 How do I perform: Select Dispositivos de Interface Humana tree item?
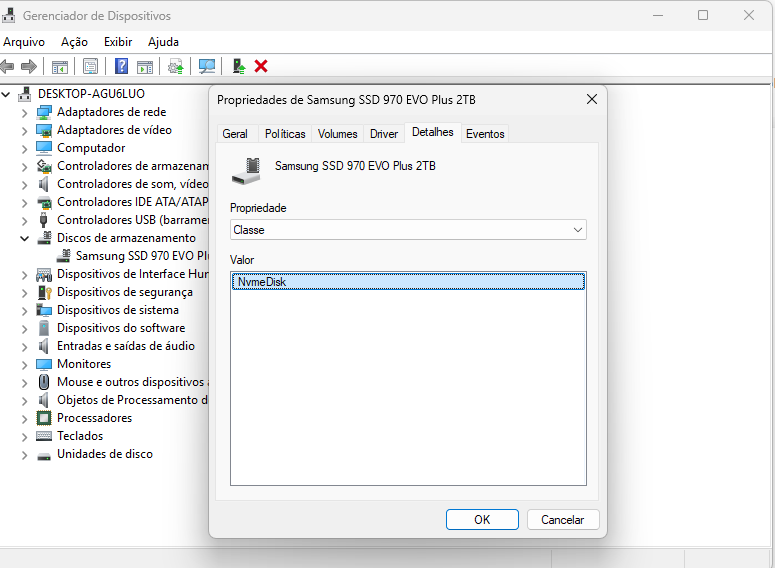132,274
